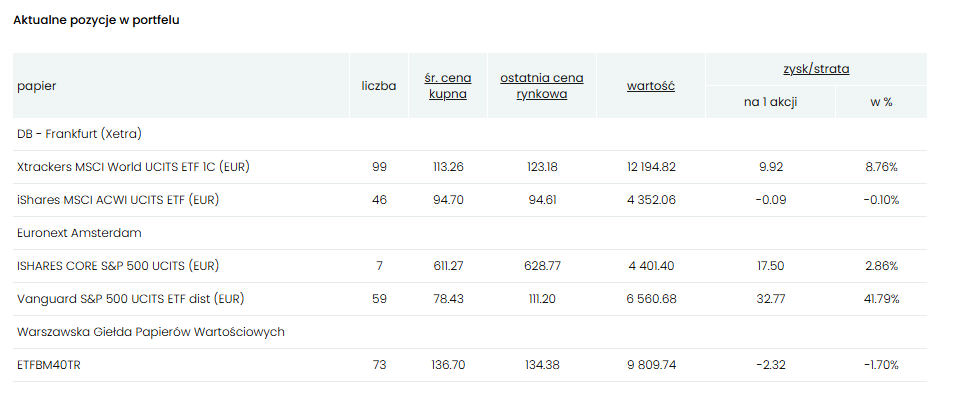Screen dimensions: 958x406
Task: Open ISHARES CORE S&P 500 UCITS position
Action: coord(118,266)
